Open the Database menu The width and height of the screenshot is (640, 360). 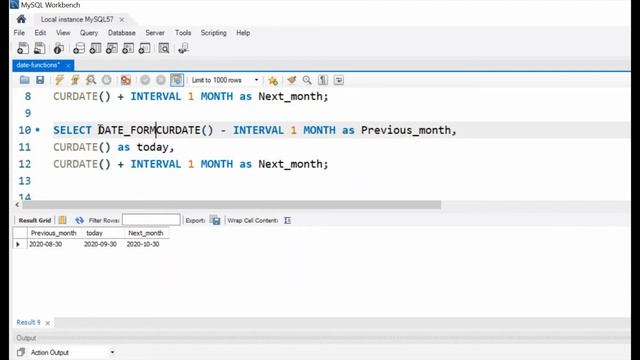[122, 33]
